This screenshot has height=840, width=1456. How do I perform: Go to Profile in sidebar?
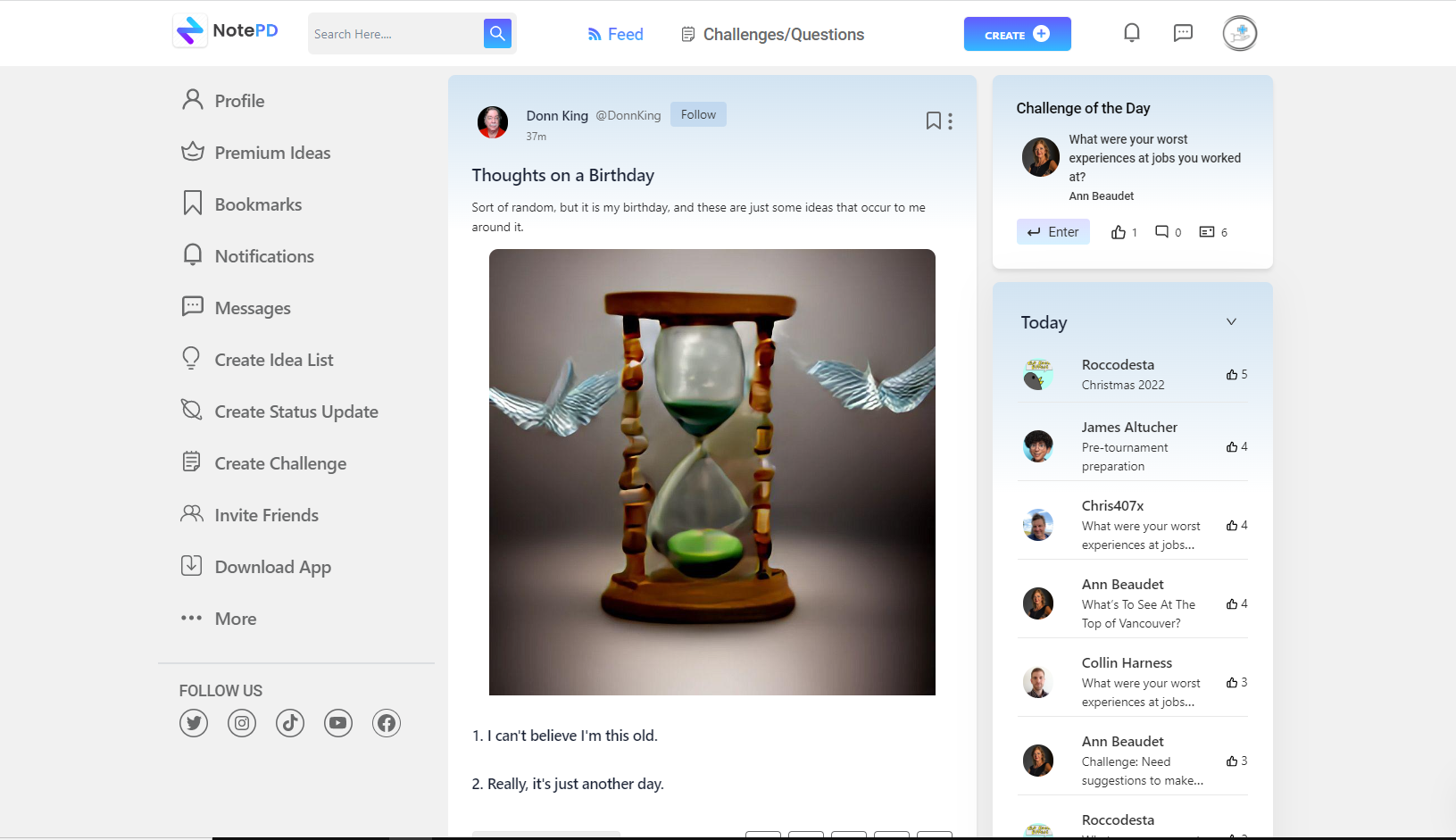(223, 101)
